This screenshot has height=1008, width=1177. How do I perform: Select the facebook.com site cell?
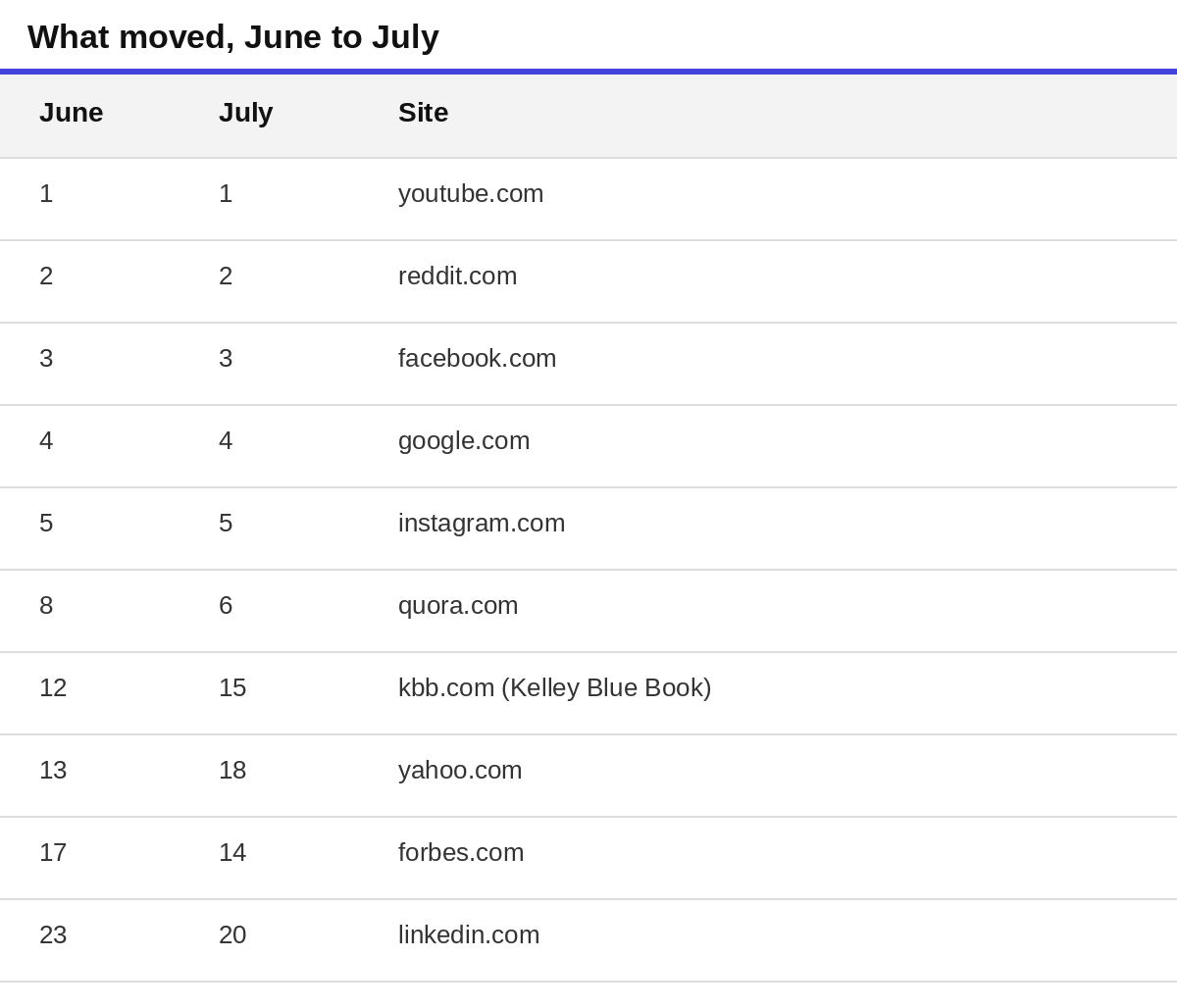click(x=478, y=359)
